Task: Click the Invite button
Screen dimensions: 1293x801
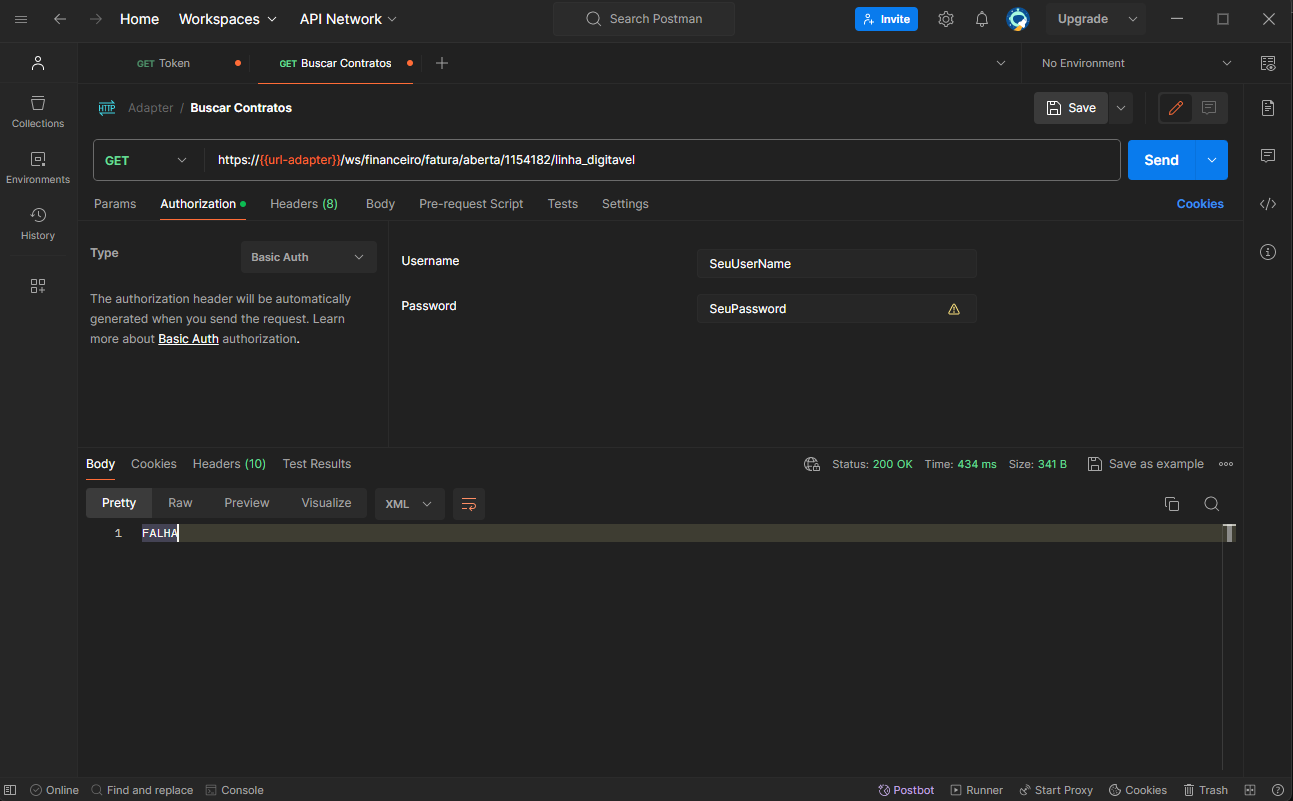Action: tap(886, 19)
